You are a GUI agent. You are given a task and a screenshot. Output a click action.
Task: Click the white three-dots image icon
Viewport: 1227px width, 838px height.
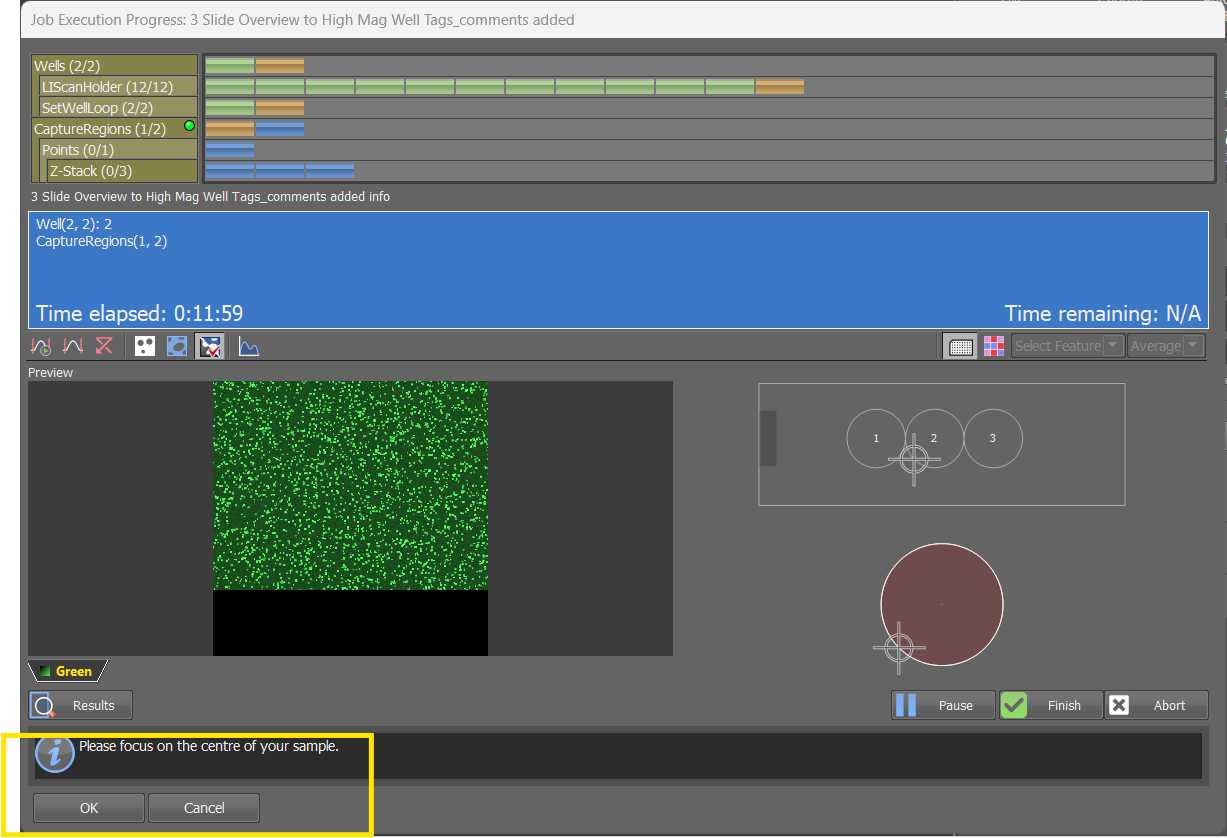(x=145, y=346)
